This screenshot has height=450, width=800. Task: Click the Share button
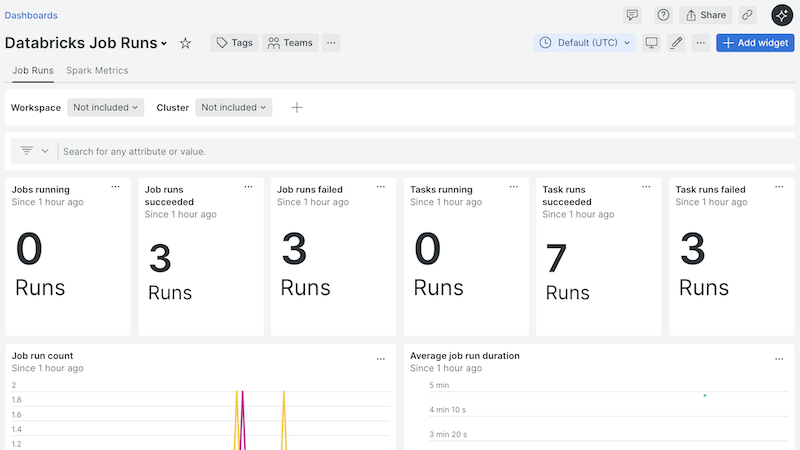click(705, 15)
